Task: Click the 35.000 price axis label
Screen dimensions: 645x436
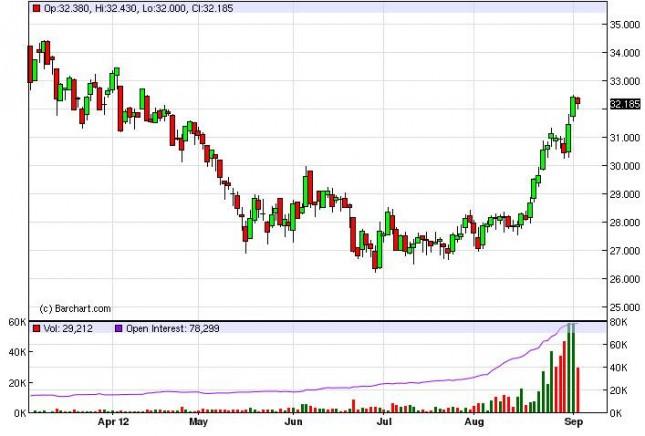Action: tap(624, 25)
